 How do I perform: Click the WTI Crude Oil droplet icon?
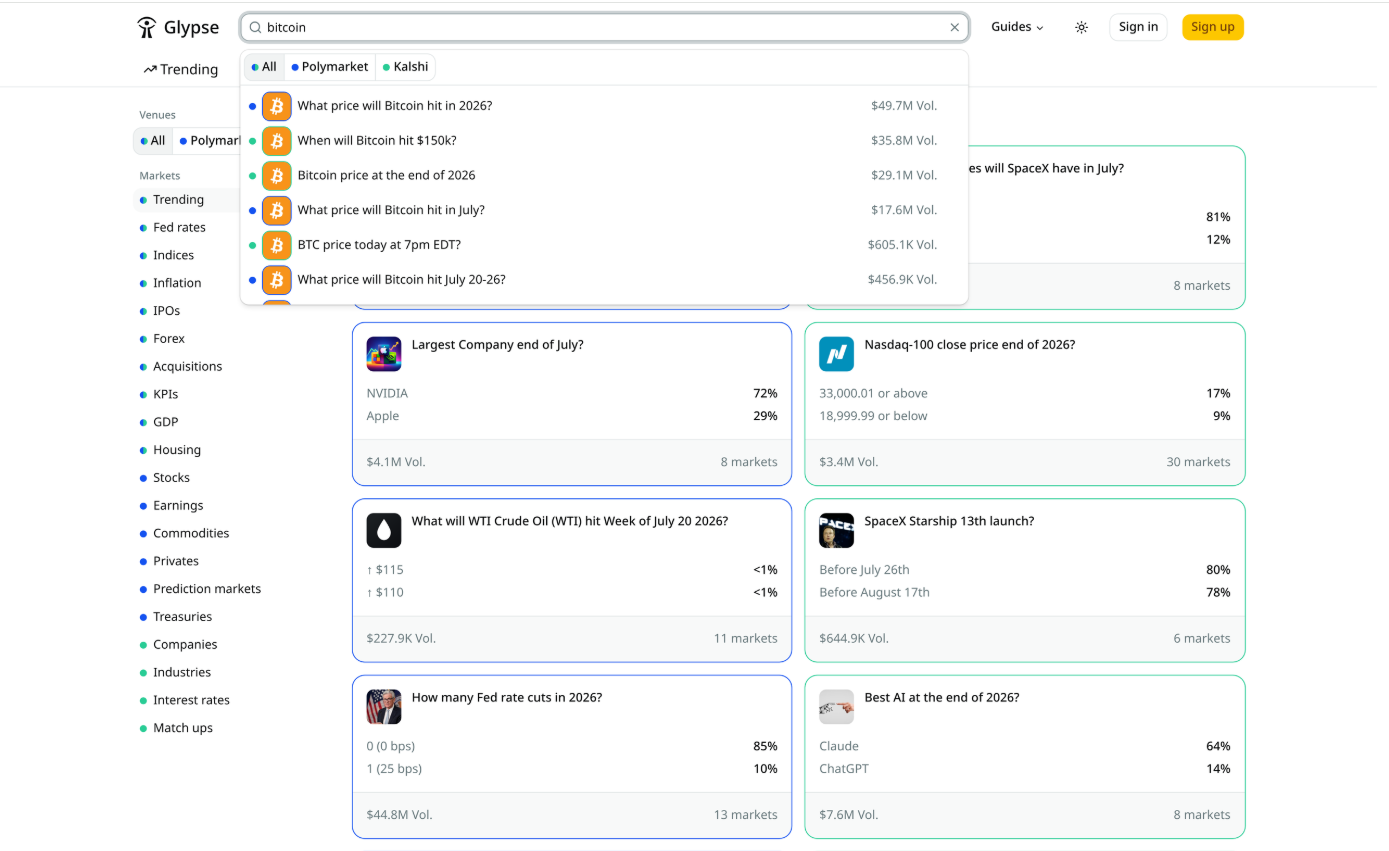coord(384,531)
